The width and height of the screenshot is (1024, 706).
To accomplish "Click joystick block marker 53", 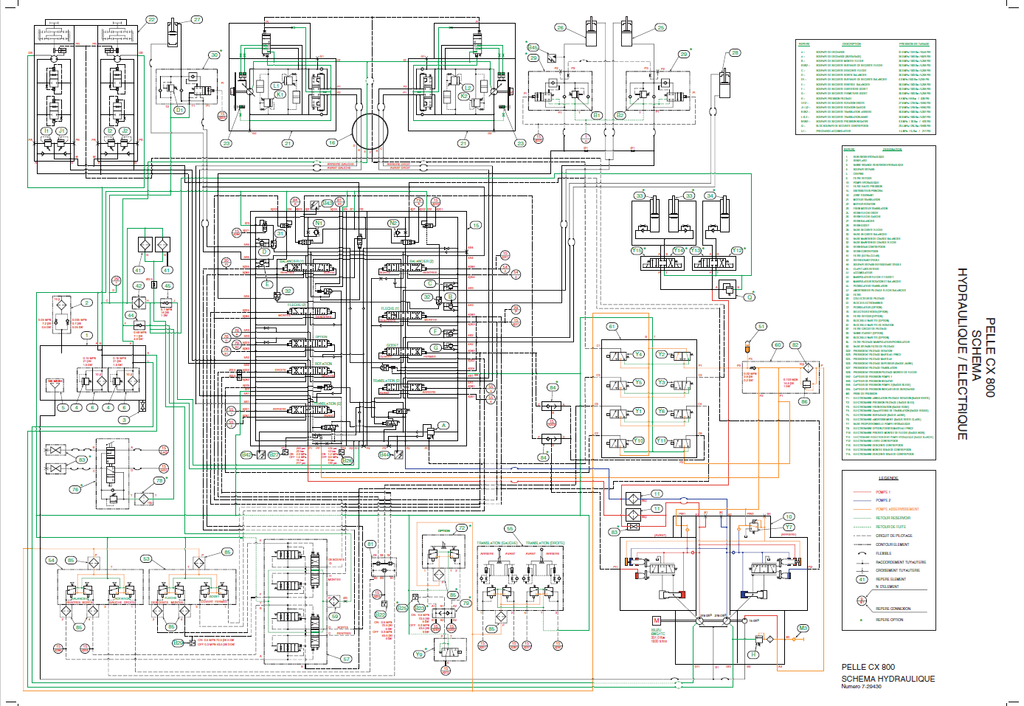I will (x=146, y=559).
